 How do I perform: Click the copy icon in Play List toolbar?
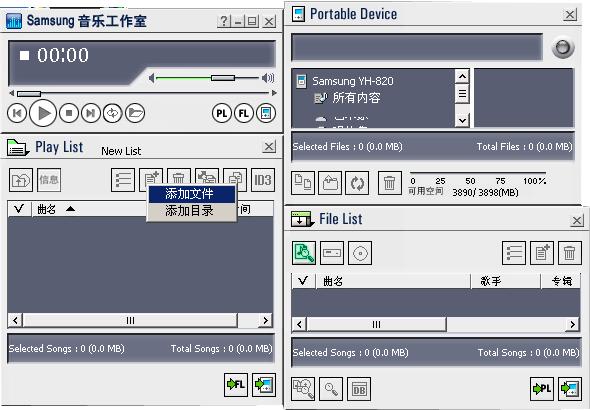tap(235, 178)
